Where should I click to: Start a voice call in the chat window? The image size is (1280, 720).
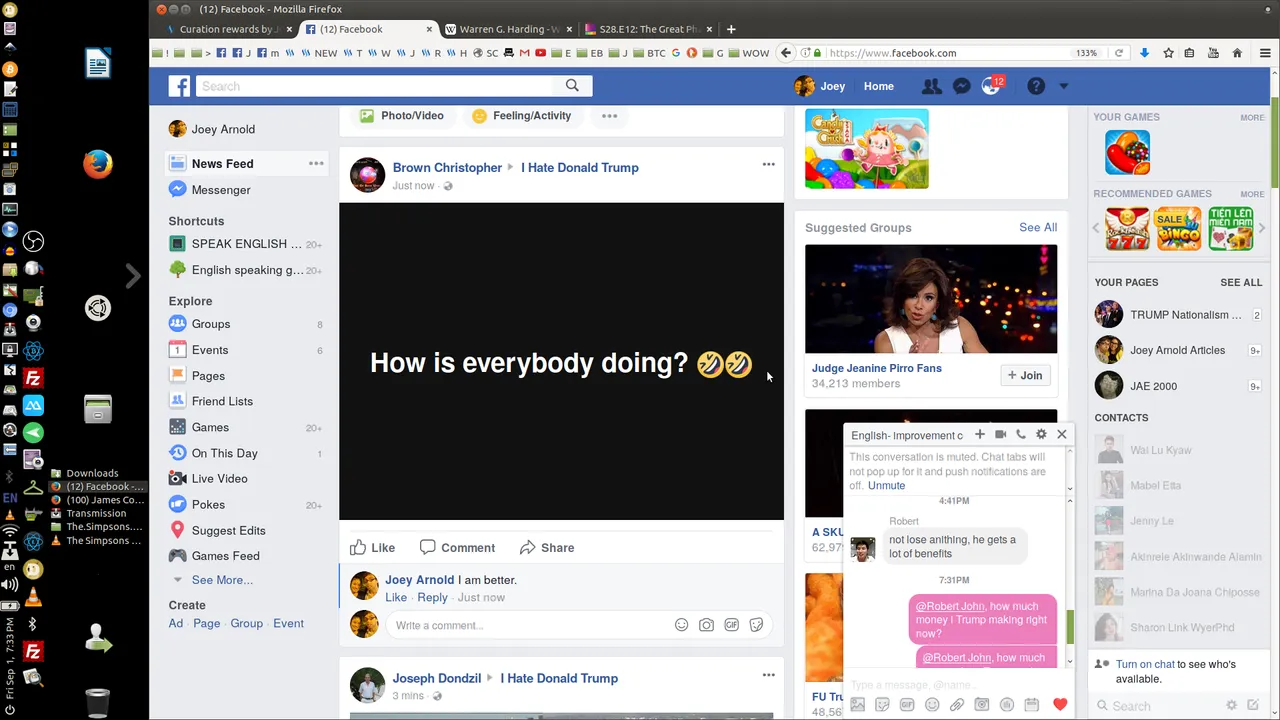pyautogui.click(x=1020, y=434)
